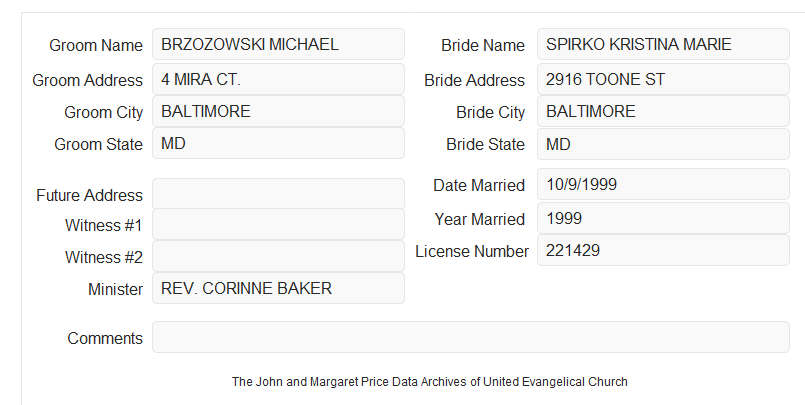This screenshot has width=805, height=405.
Task: Focus the Groom City field
Action: (x=278, y=111)
